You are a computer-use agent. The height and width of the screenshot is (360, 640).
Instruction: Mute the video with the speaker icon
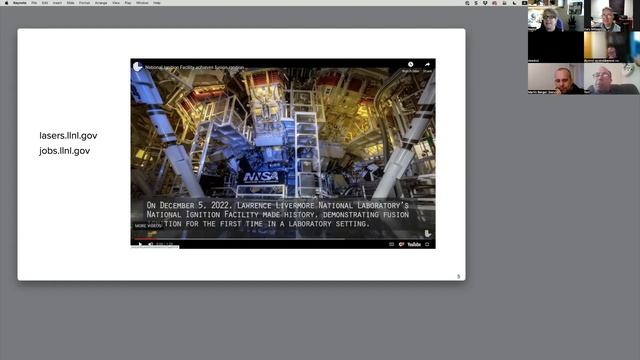tap(150, 244)
